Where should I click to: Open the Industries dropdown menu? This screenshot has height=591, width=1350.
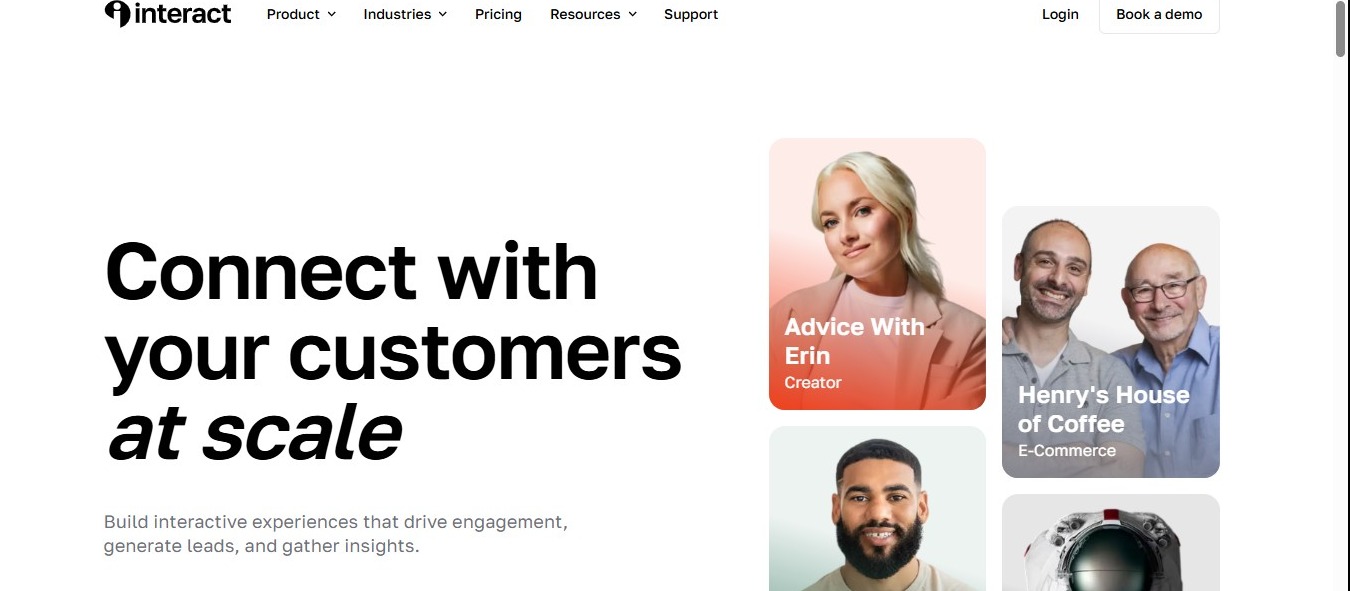click(405, 14)
